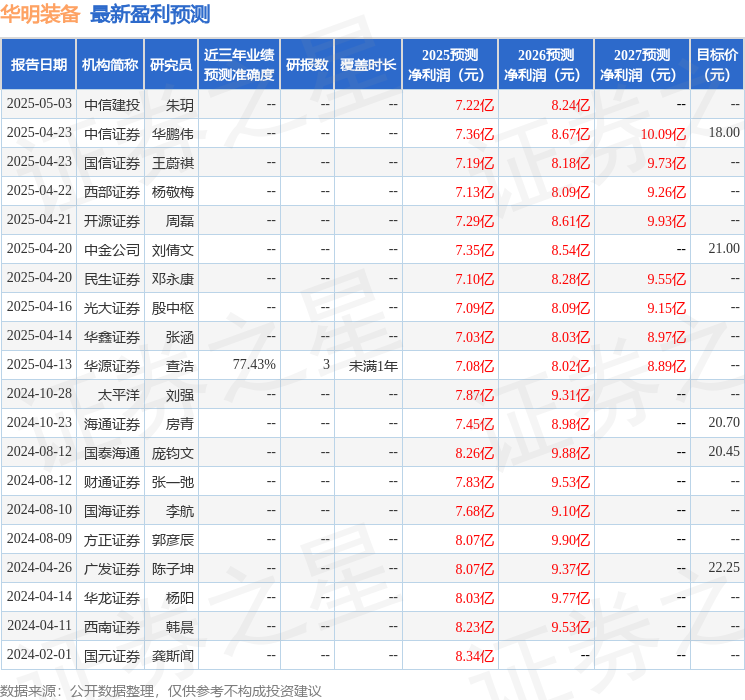Click analyst name 邓永康
This screenshot has height=700, width=745.
click(x=172, y=279)
